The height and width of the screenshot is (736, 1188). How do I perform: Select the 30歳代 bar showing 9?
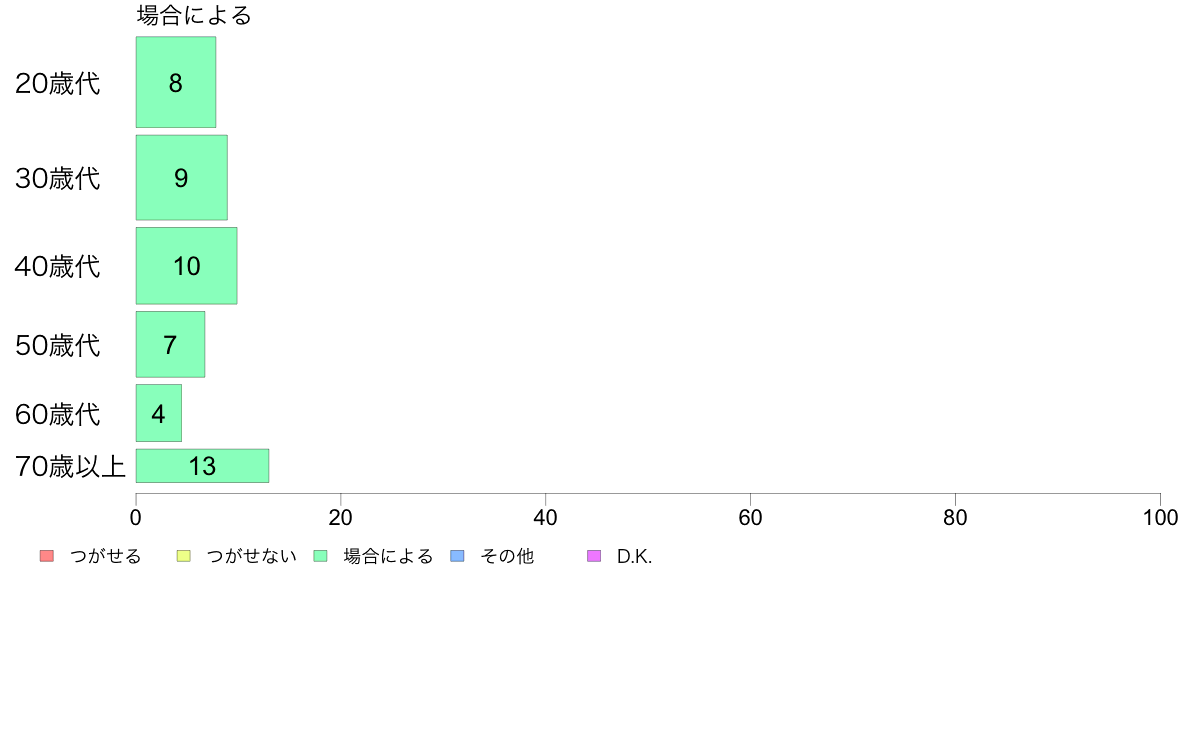pyautogui.click(x=182, y=177)
